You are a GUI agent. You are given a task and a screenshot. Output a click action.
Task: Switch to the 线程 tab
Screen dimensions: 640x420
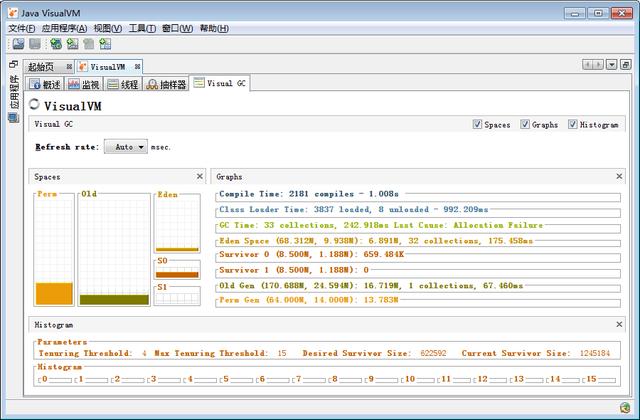click(122, 84)
